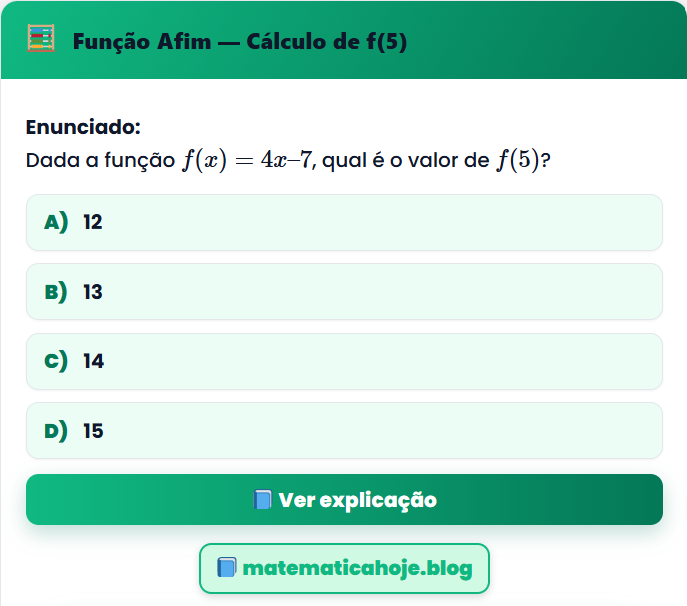Click the green letter D) label

tap(56, 431)
